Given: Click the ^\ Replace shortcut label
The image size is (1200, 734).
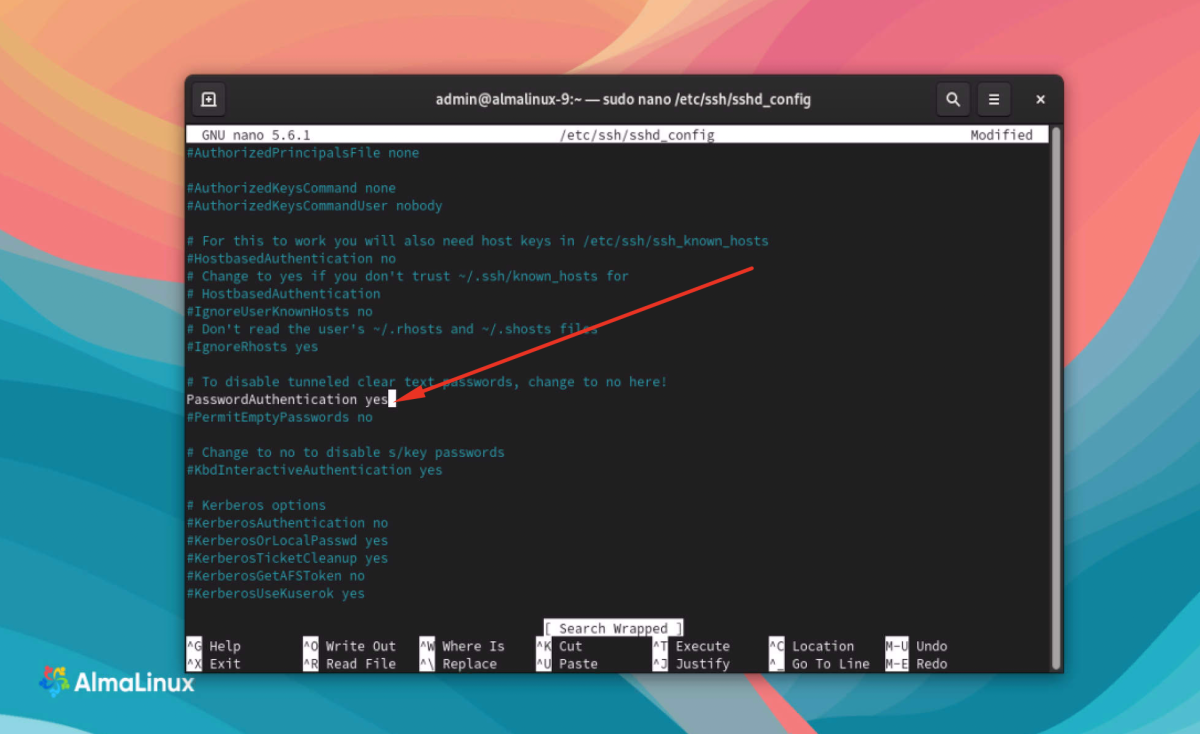Looking at the screenshot, I should (458, 664).
